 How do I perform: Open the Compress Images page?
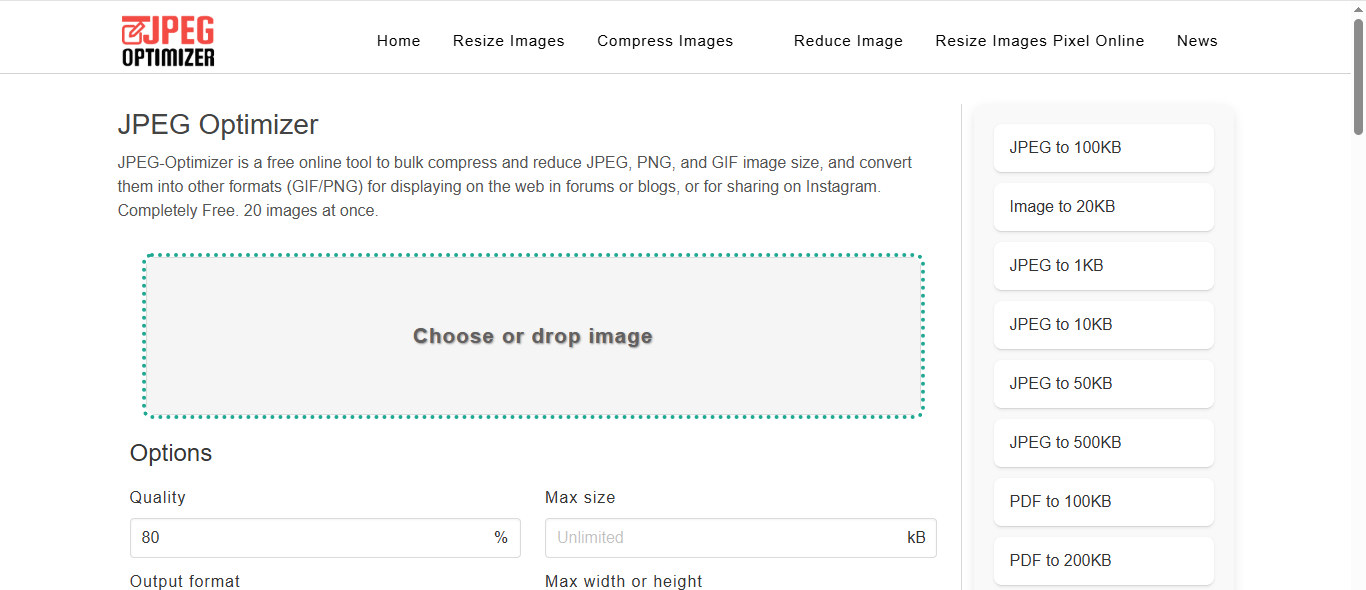pyautogui.click(x=665, y=40)
